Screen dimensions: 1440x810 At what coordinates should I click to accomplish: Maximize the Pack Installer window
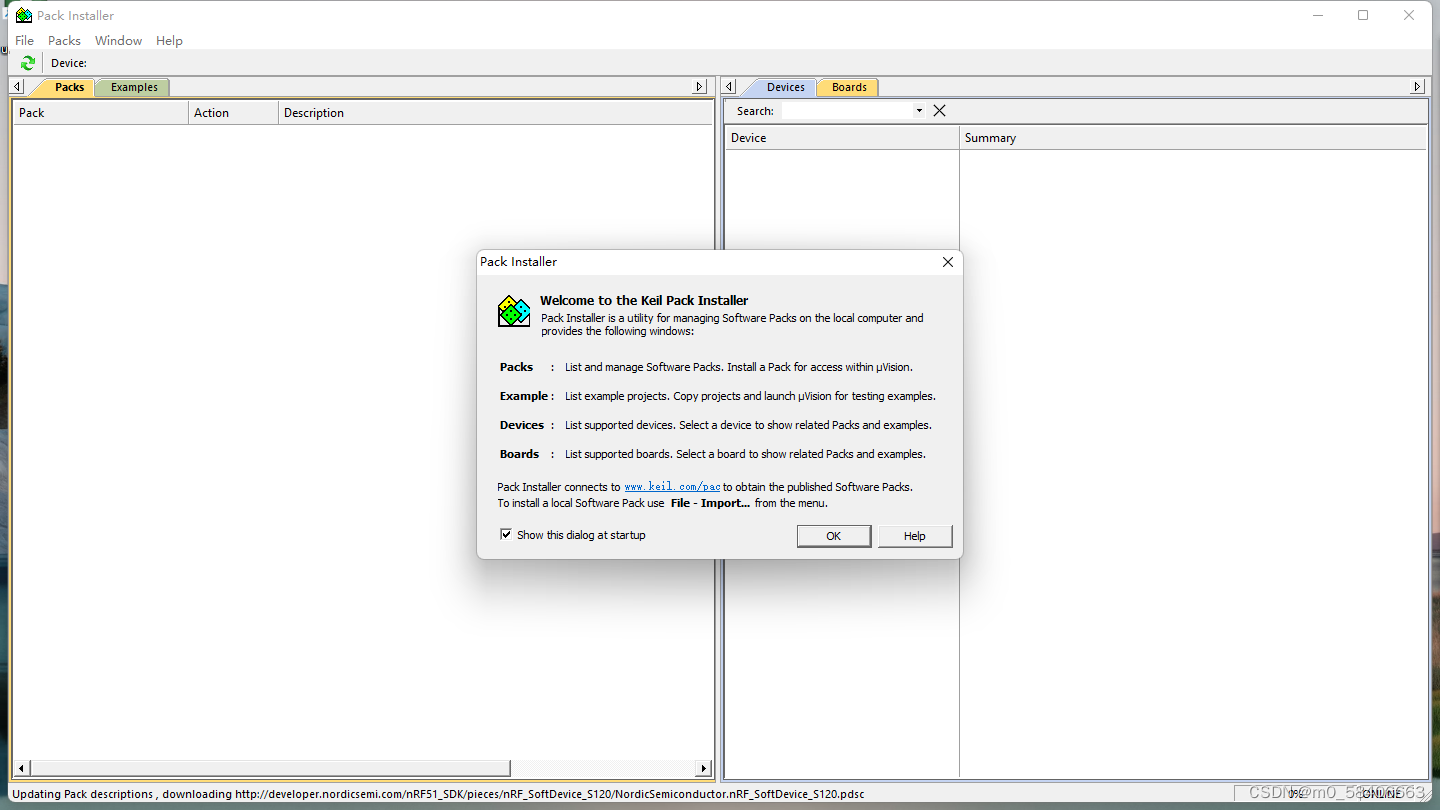click(x=1363, y=15)
